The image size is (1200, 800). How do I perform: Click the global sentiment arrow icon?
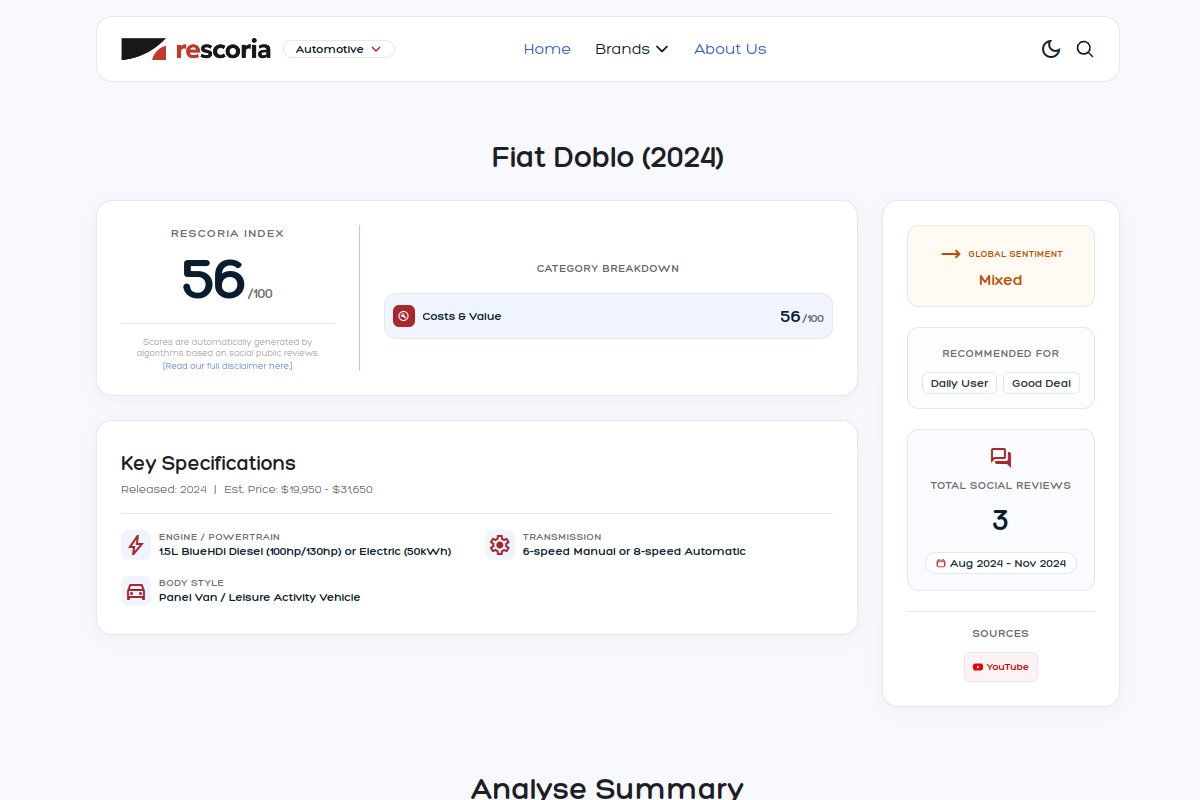pyautogui.click(x=951, y=254)
